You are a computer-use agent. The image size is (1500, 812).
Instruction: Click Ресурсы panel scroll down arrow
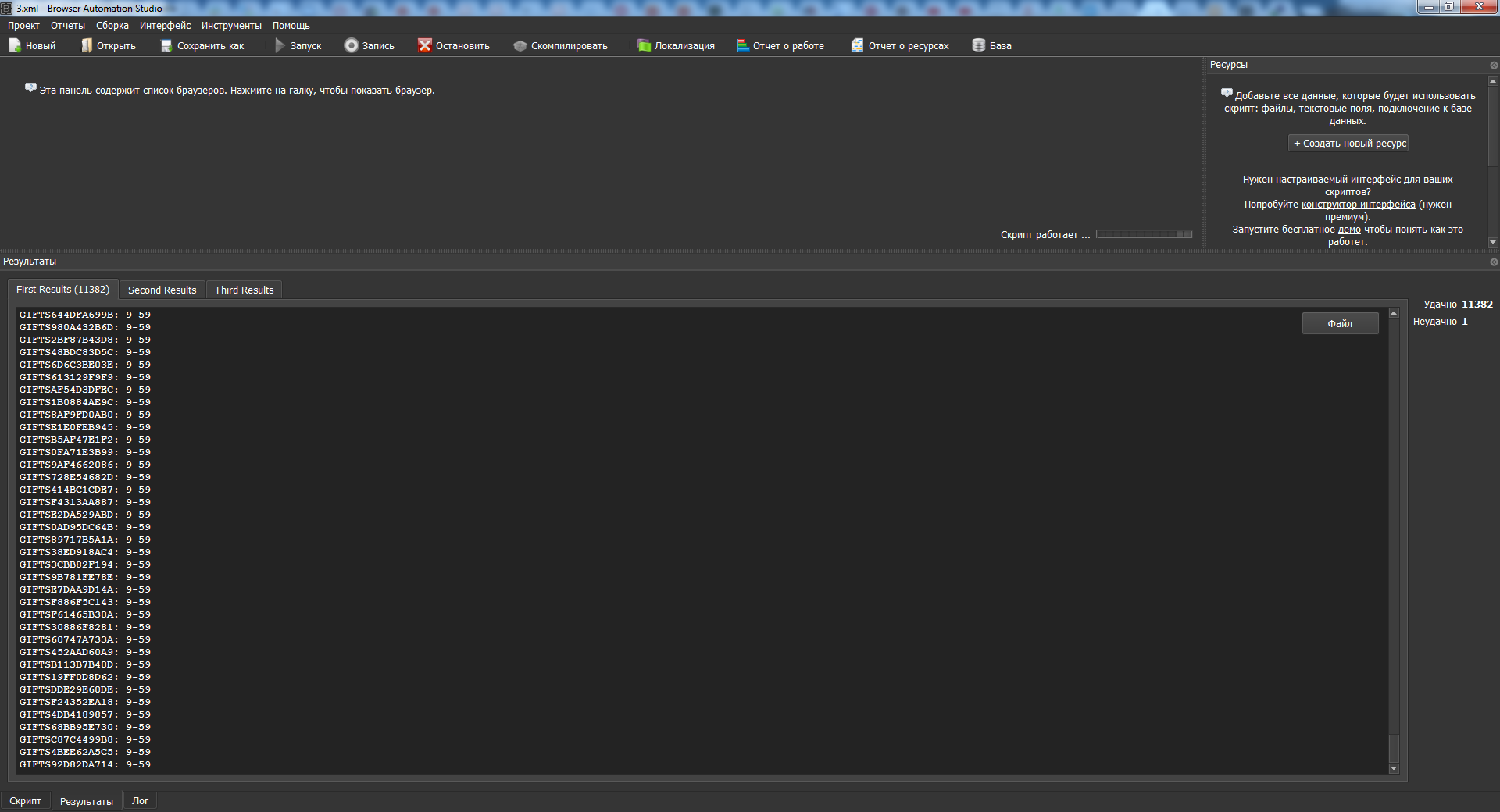(x=1493, y=243)
